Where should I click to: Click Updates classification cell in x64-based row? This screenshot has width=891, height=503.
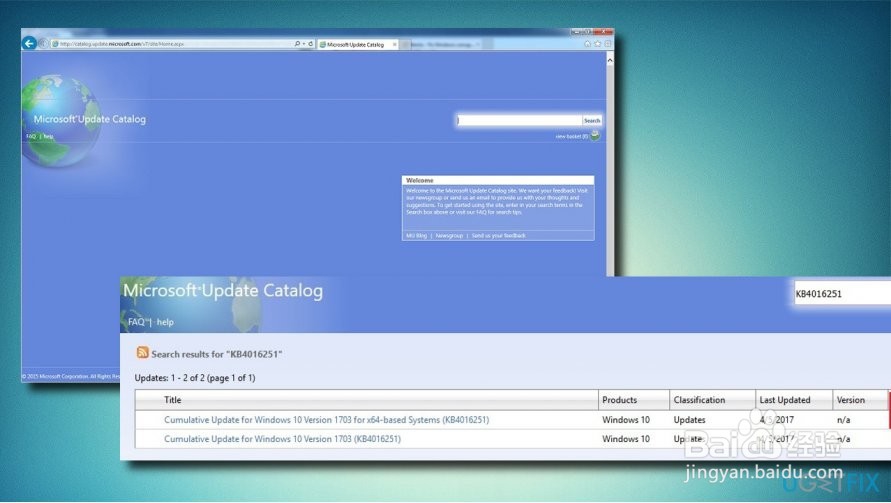[x=689, y=419]
